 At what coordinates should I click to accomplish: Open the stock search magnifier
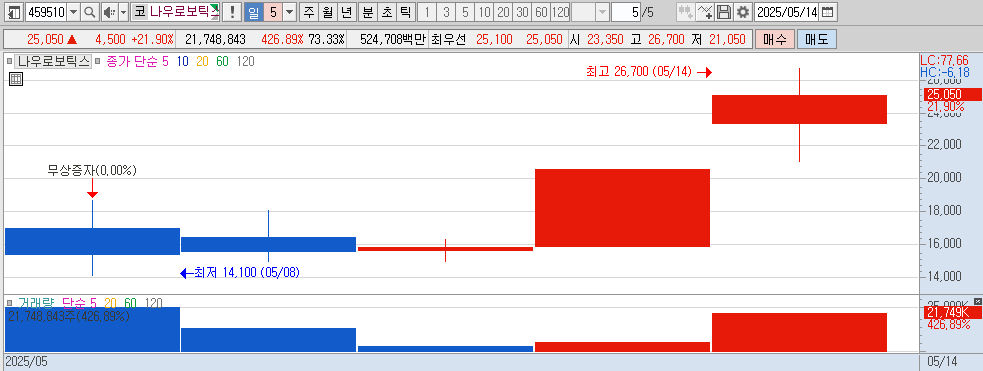pos(90,12)
